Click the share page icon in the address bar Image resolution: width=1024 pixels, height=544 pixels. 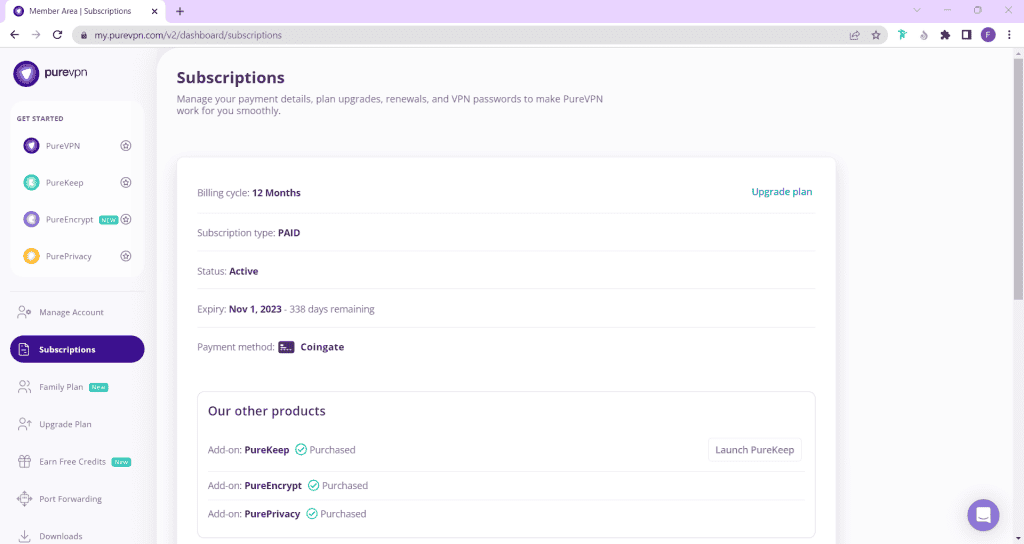[854, 35]
